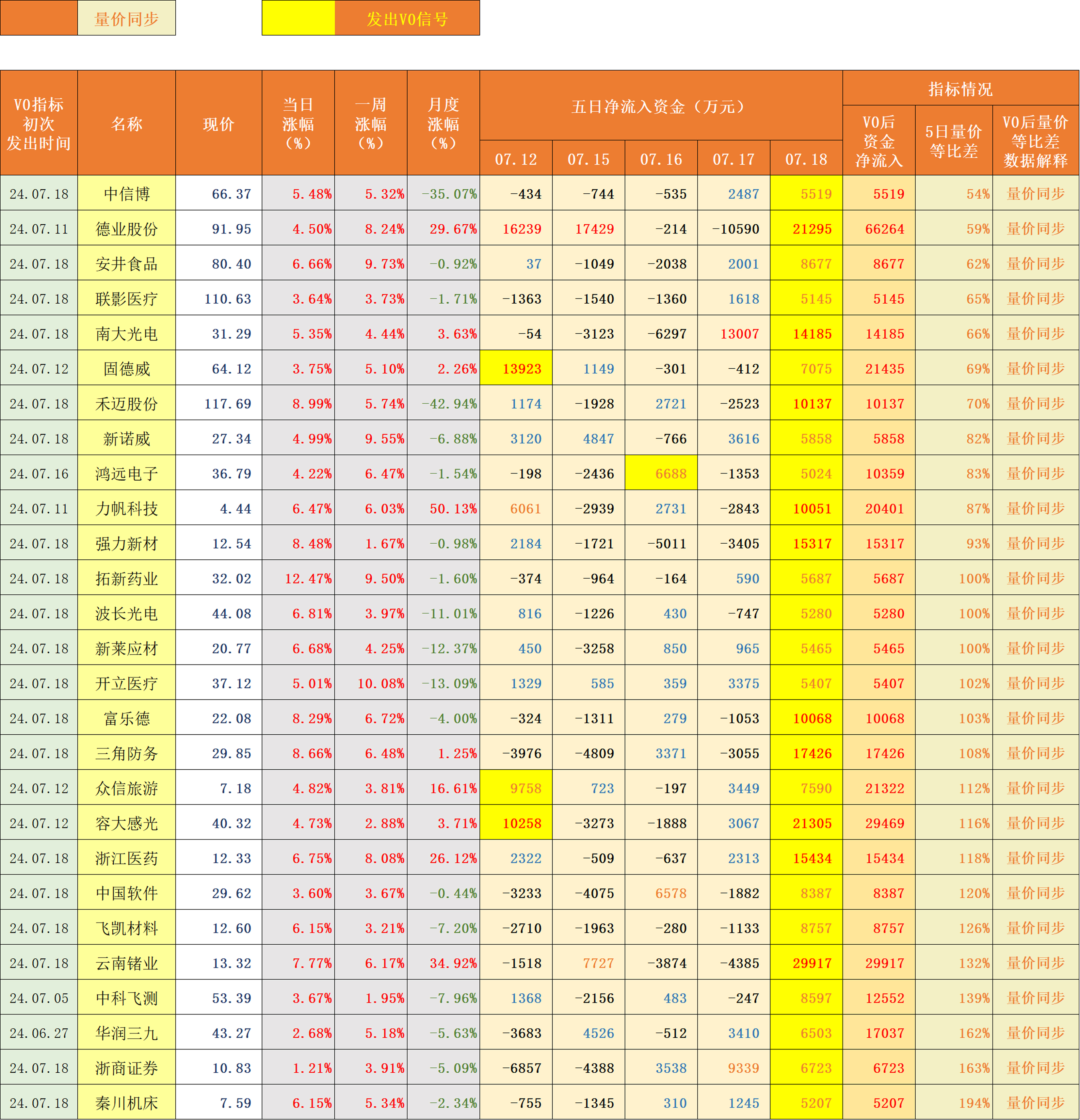Viewport: 1080px width, 1120px height.
Task: Click the 5日量价等比差 column header
Action: click(x=954, y=140)
